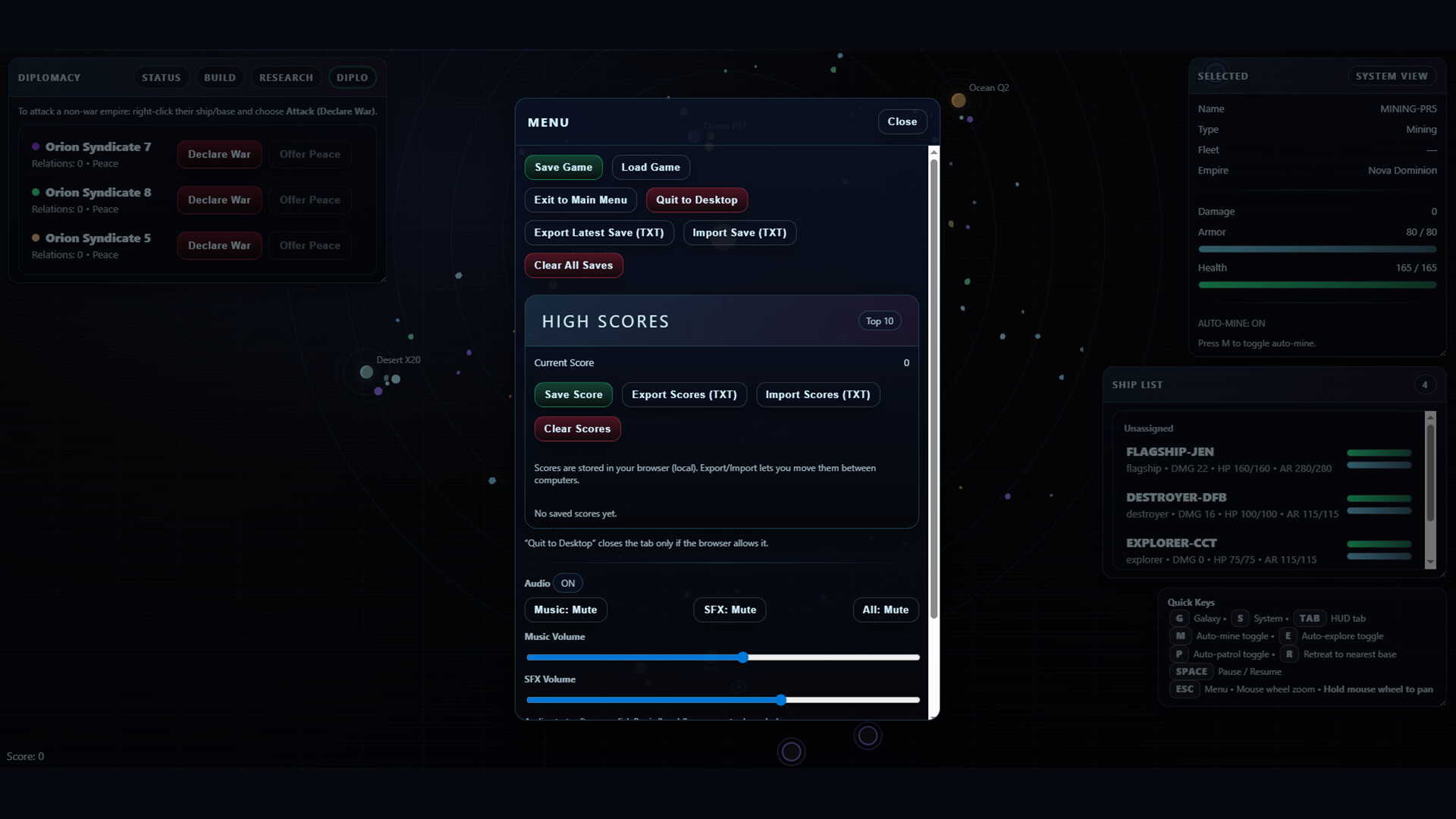Toggle Music: Mute button

[x=565, y=610]
